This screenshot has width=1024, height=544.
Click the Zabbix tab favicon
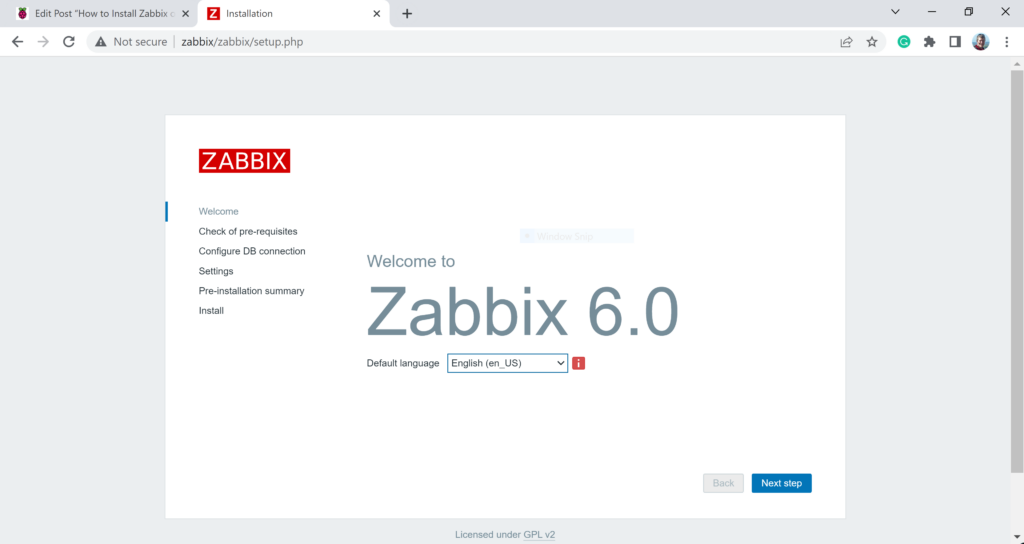pyautogui.click(x=213, y=14)
